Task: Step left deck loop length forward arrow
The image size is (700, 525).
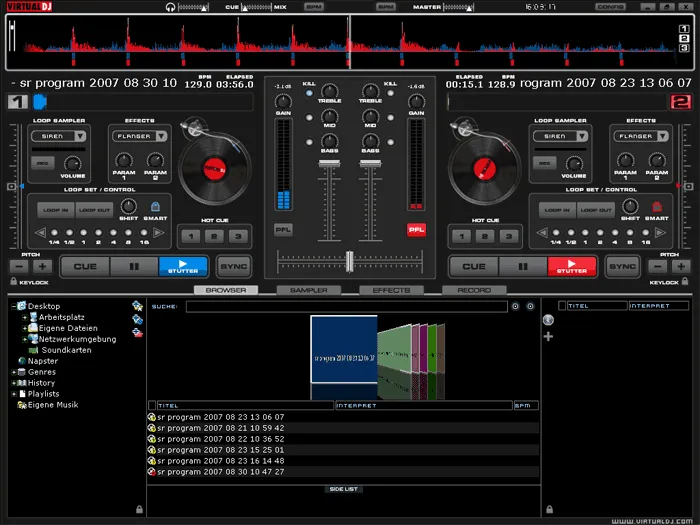Action: tap(158, 233)
